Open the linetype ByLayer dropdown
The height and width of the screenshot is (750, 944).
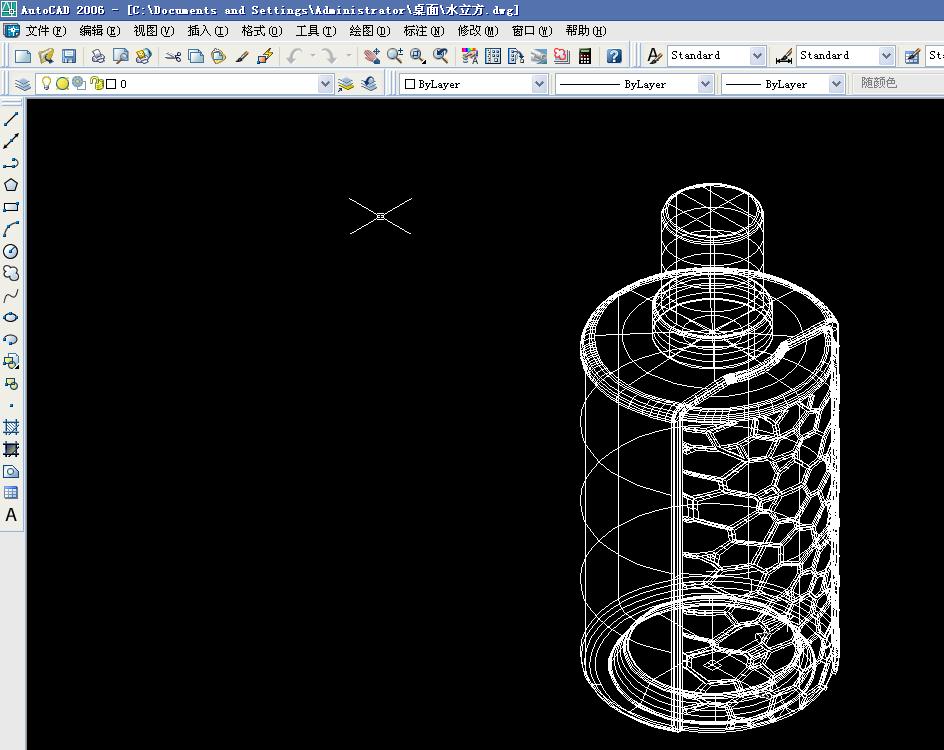[x=706, y=84]
